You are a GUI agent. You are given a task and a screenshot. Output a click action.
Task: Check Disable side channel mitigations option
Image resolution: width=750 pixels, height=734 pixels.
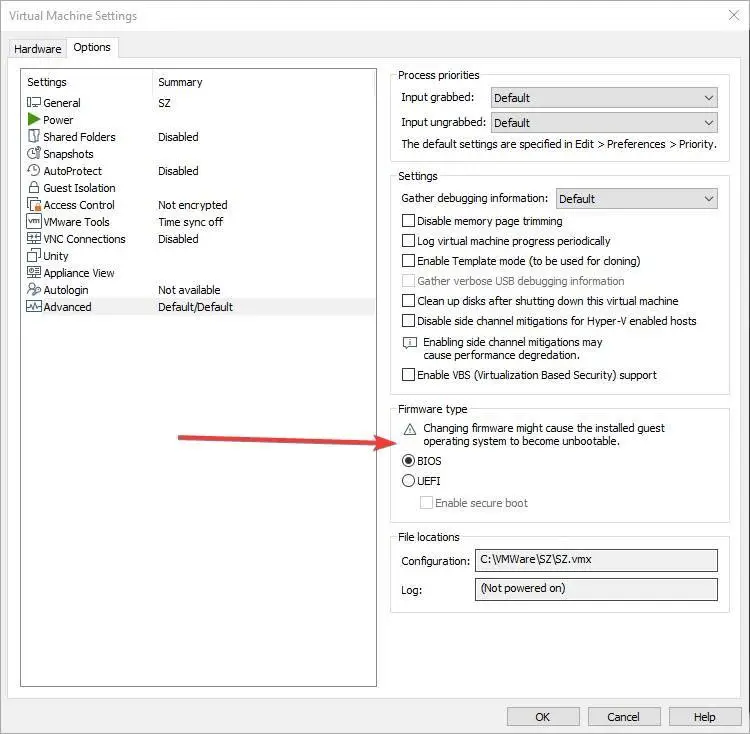pyautogui.click(x=408, y=321)
